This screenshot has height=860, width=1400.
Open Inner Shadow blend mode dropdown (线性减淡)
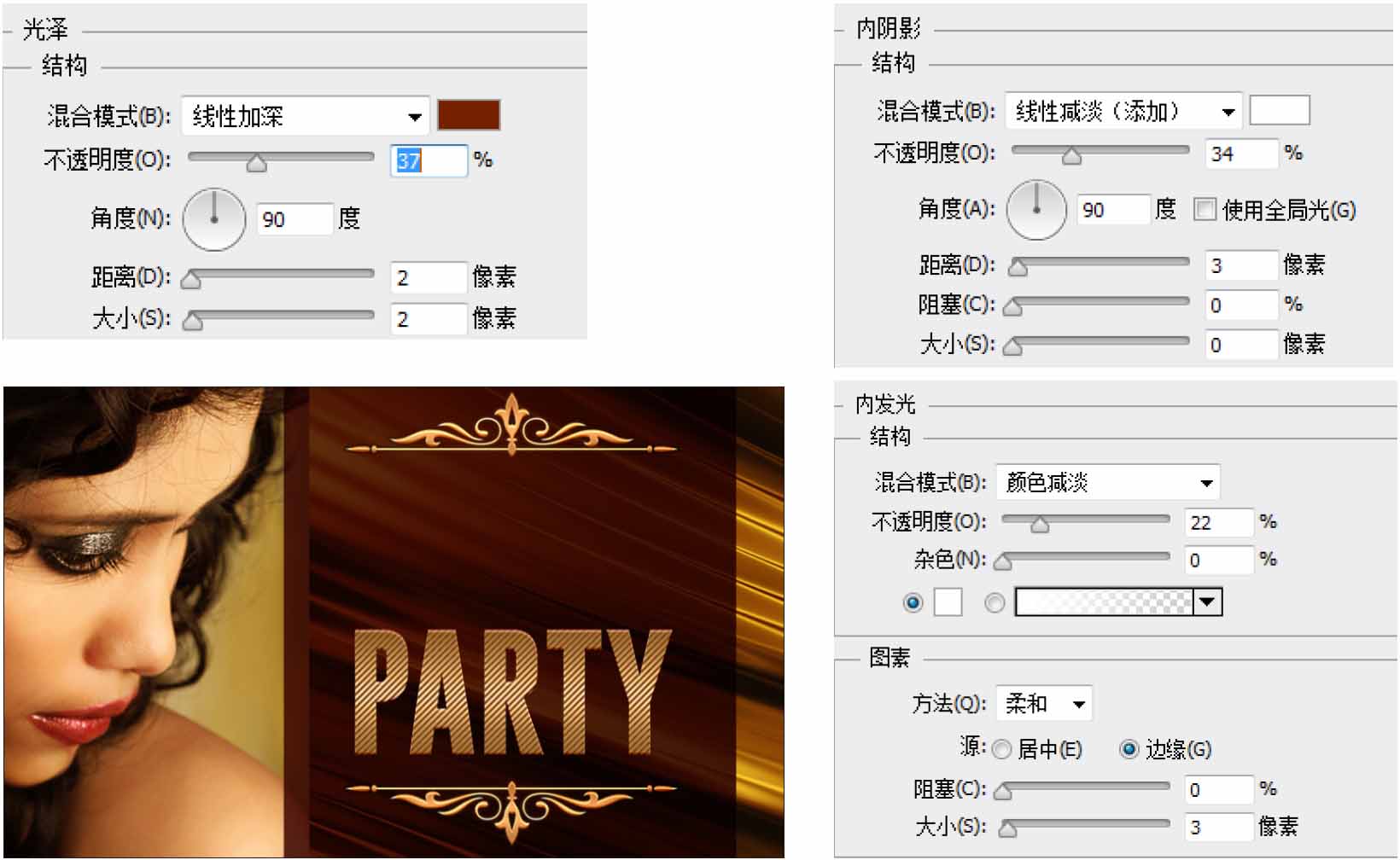pyautogui.click(x=1123, y=111)
